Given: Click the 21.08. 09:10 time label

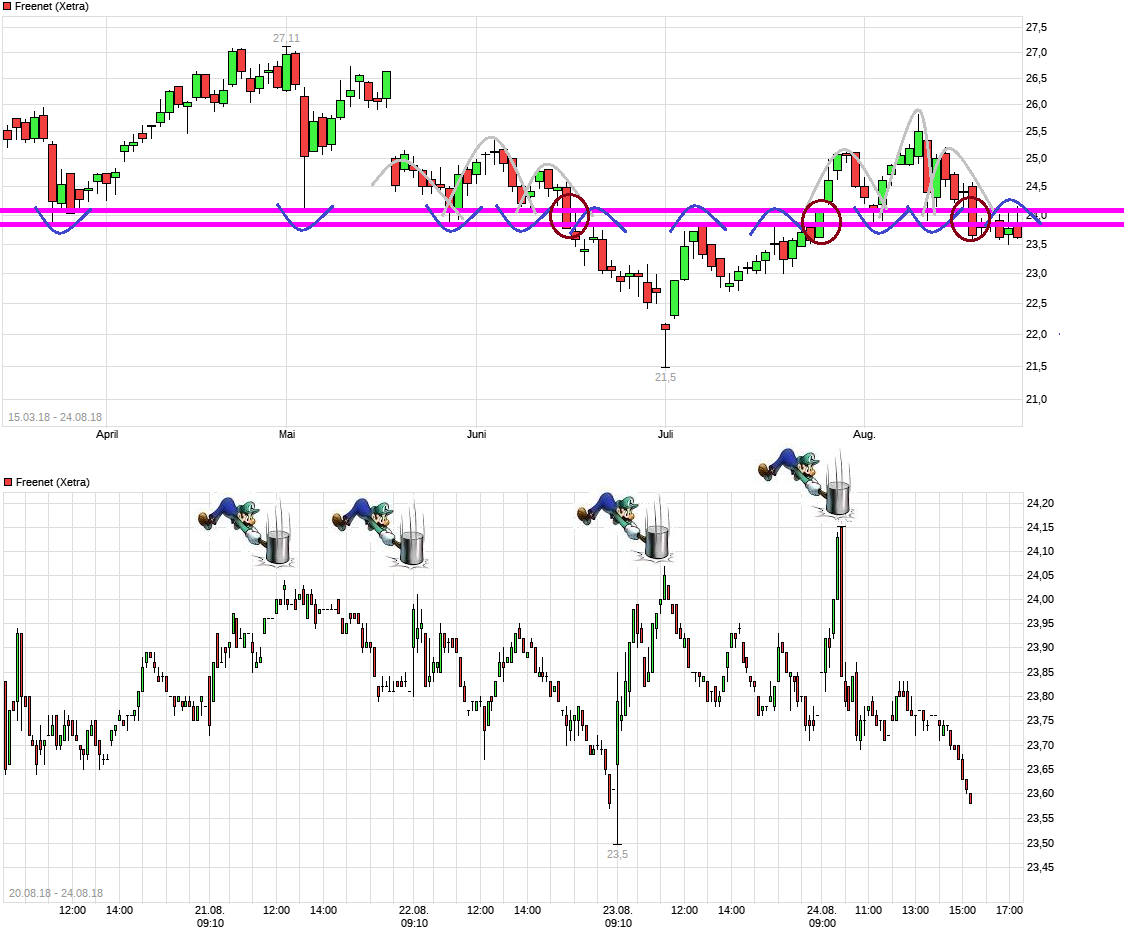Looking at the screenshot, I should [210, 917].
